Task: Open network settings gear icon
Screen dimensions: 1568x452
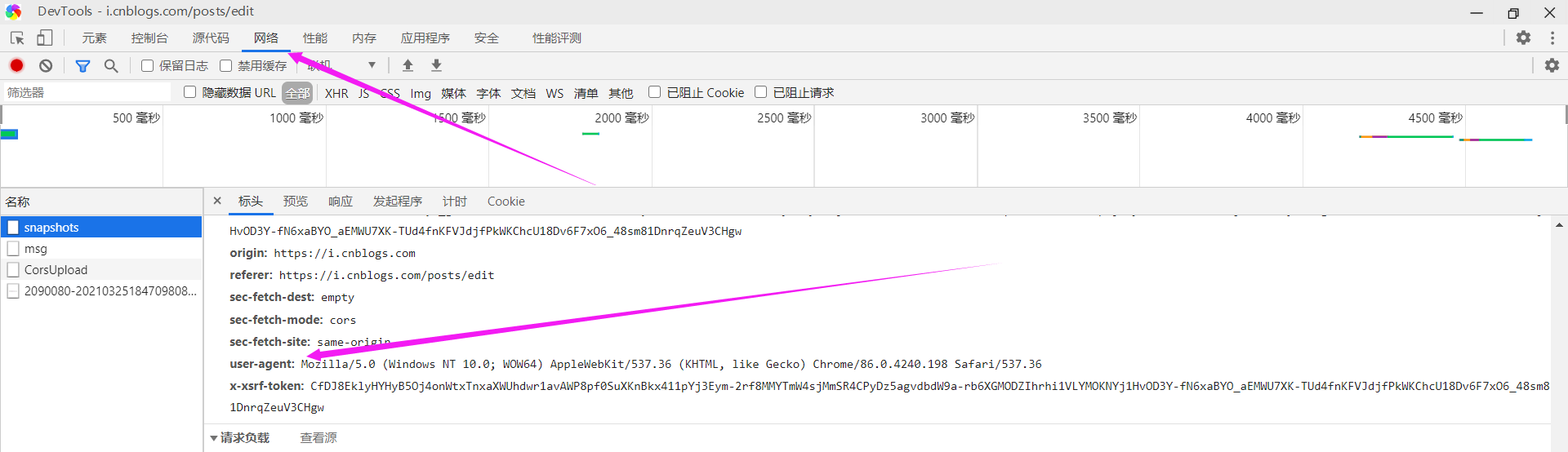Action: click(x=1552, y=65)
